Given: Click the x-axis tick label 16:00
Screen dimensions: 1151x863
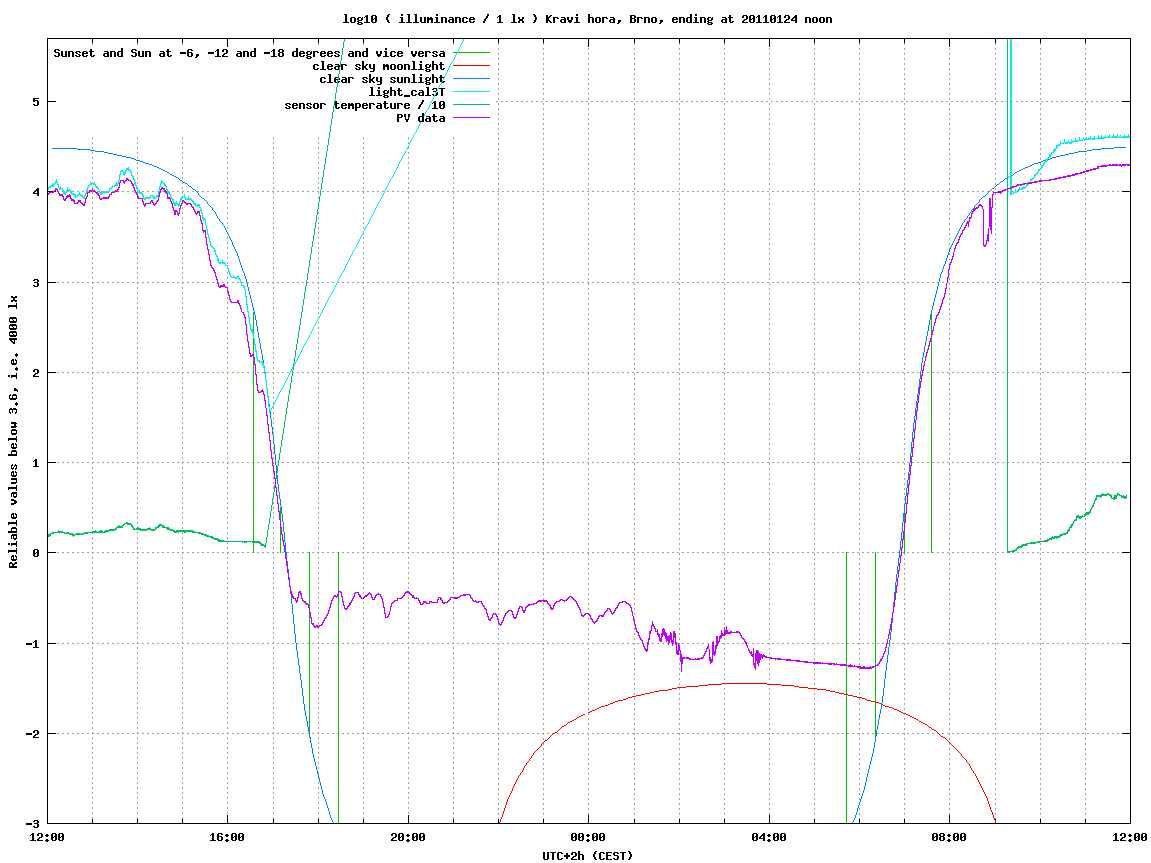Looking at the screenshot, I should point(228,837).
